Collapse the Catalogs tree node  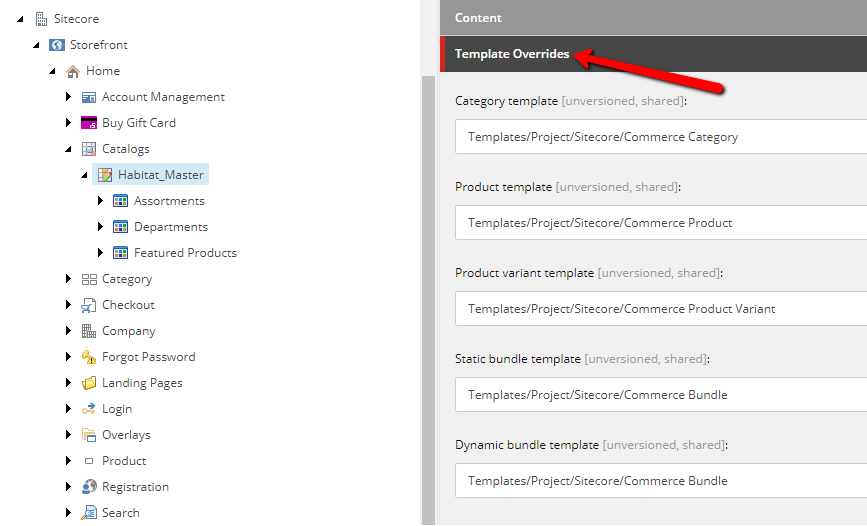[x=68, y=149]
